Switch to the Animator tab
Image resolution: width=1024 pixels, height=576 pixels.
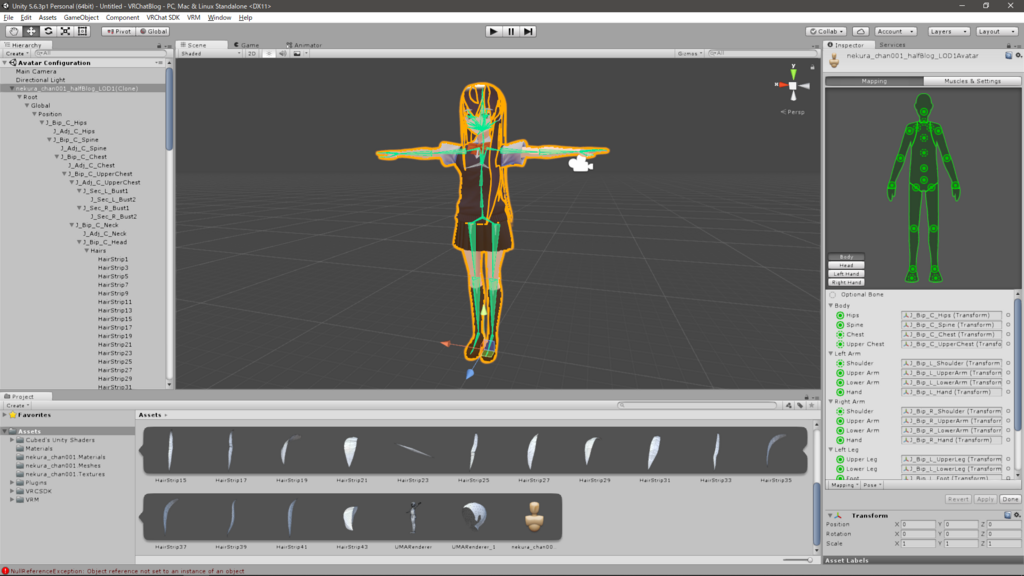(x=304, y=45)
